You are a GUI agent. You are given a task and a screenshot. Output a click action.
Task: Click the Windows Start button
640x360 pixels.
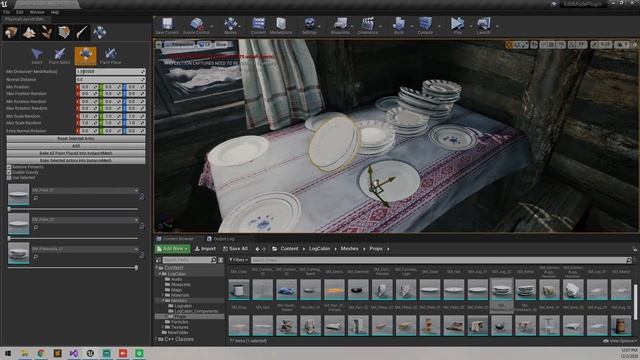8,353
